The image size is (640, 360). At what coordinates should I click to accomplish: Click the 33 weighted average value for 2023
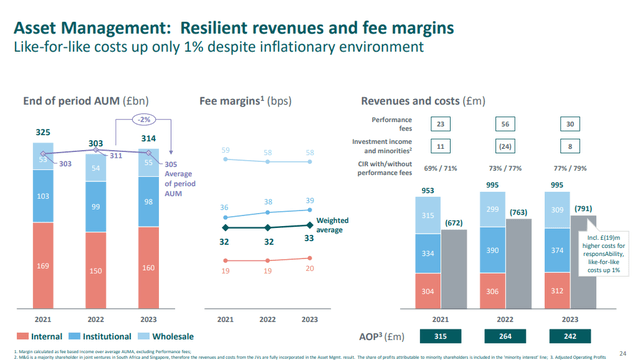tap(309, 238)
